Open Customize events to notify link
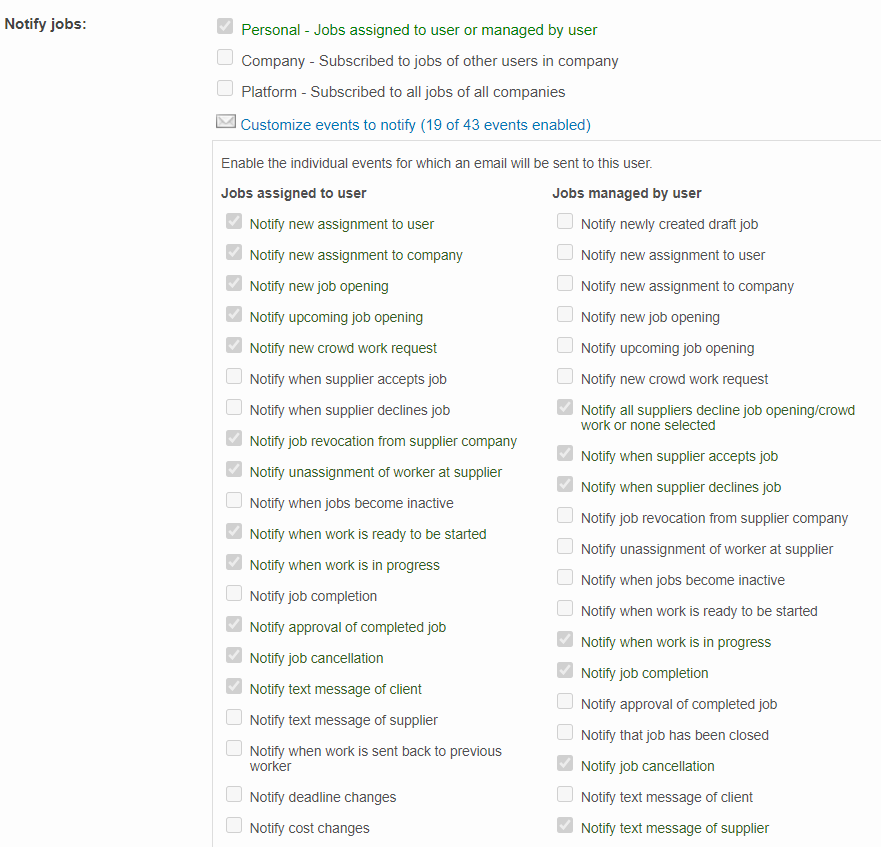This screenshot has width=881, height=847. tap(415, 125)
